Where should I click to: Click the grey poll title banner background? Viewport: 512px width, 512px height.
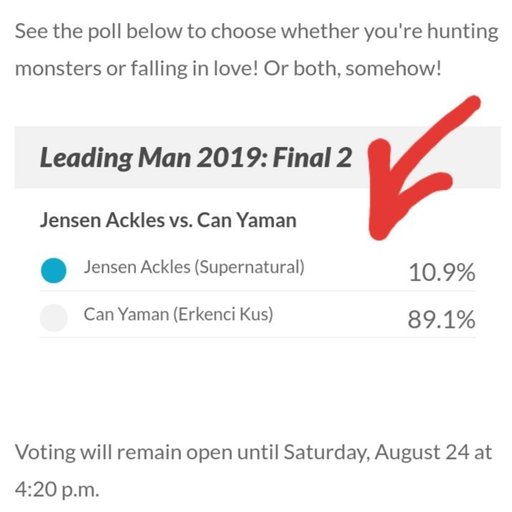point(257,157)
